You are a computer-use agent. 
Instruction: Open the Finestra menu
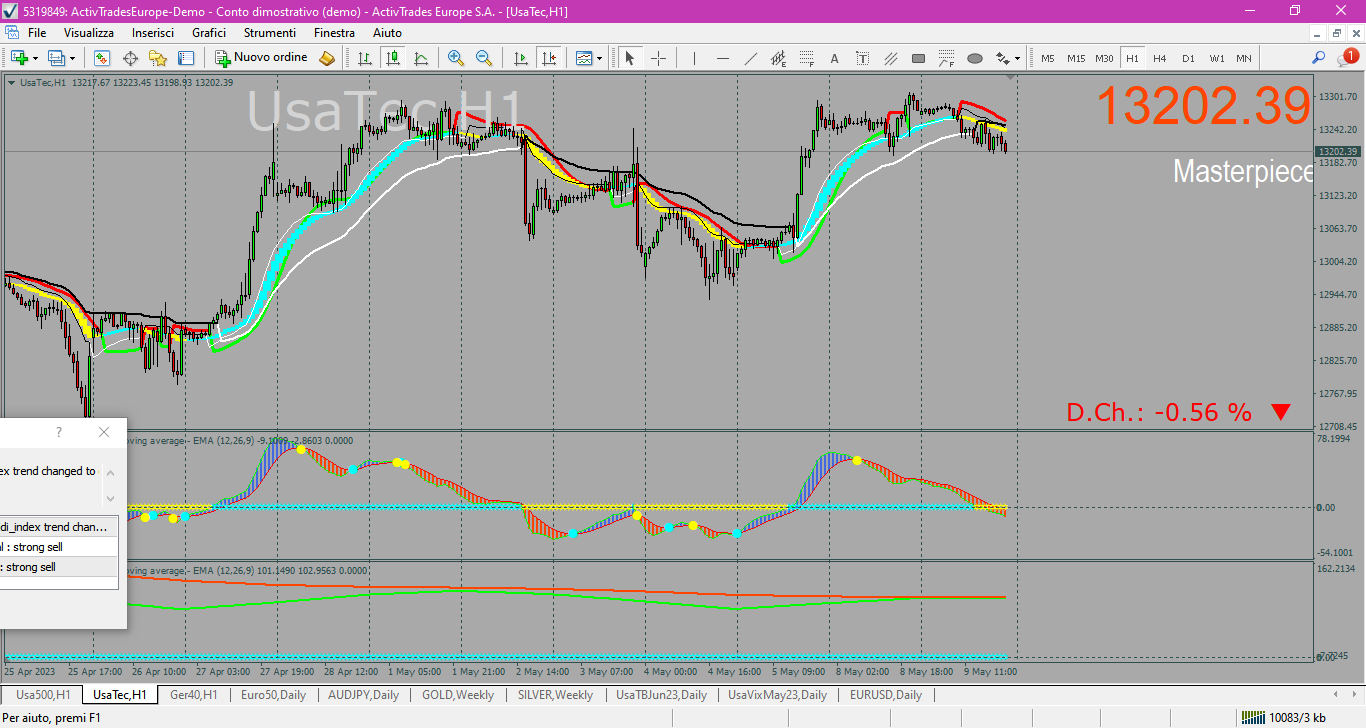tap(334, 33)
